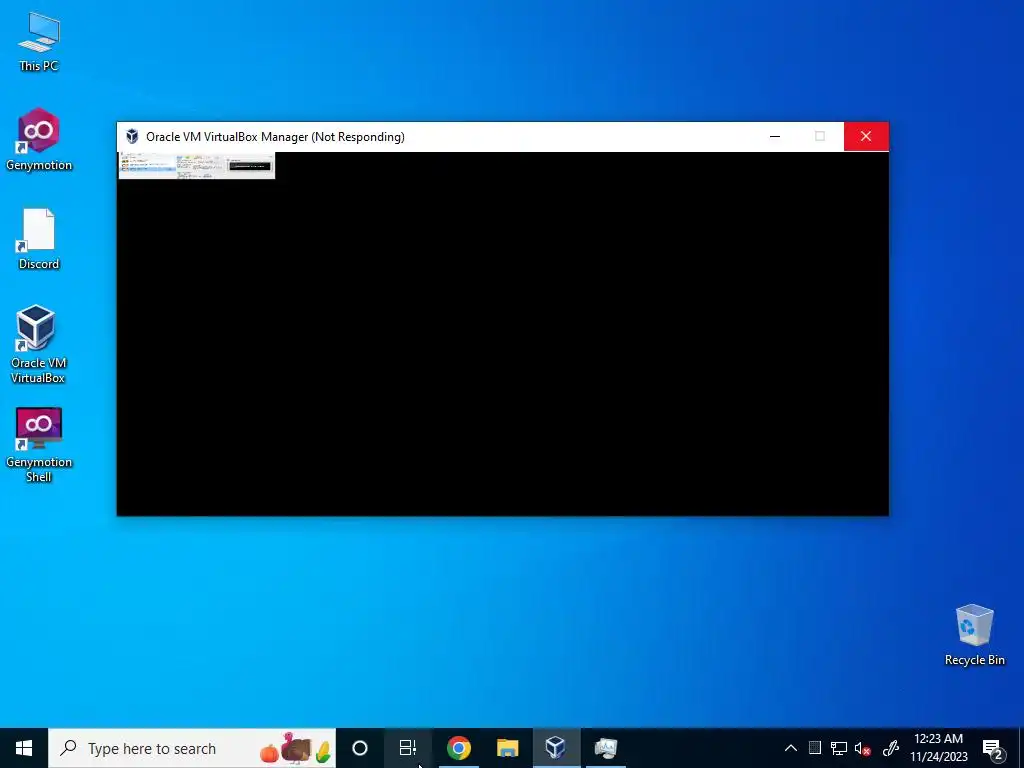Open the This PC desktop icon

(x=39, y=41)
